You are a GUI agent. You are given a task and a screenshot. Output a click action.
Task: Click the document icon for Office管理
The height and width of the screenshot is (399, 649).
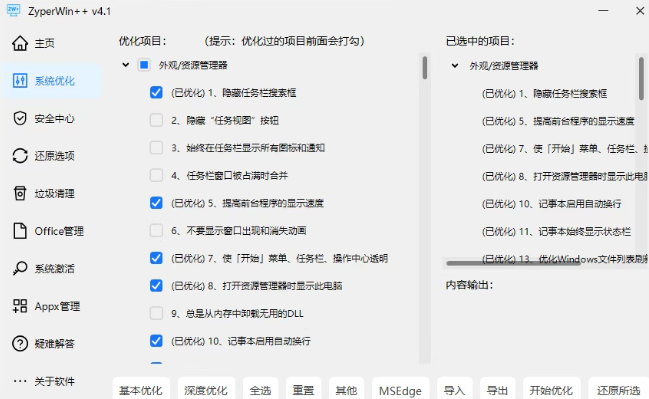tap(20, 231)
